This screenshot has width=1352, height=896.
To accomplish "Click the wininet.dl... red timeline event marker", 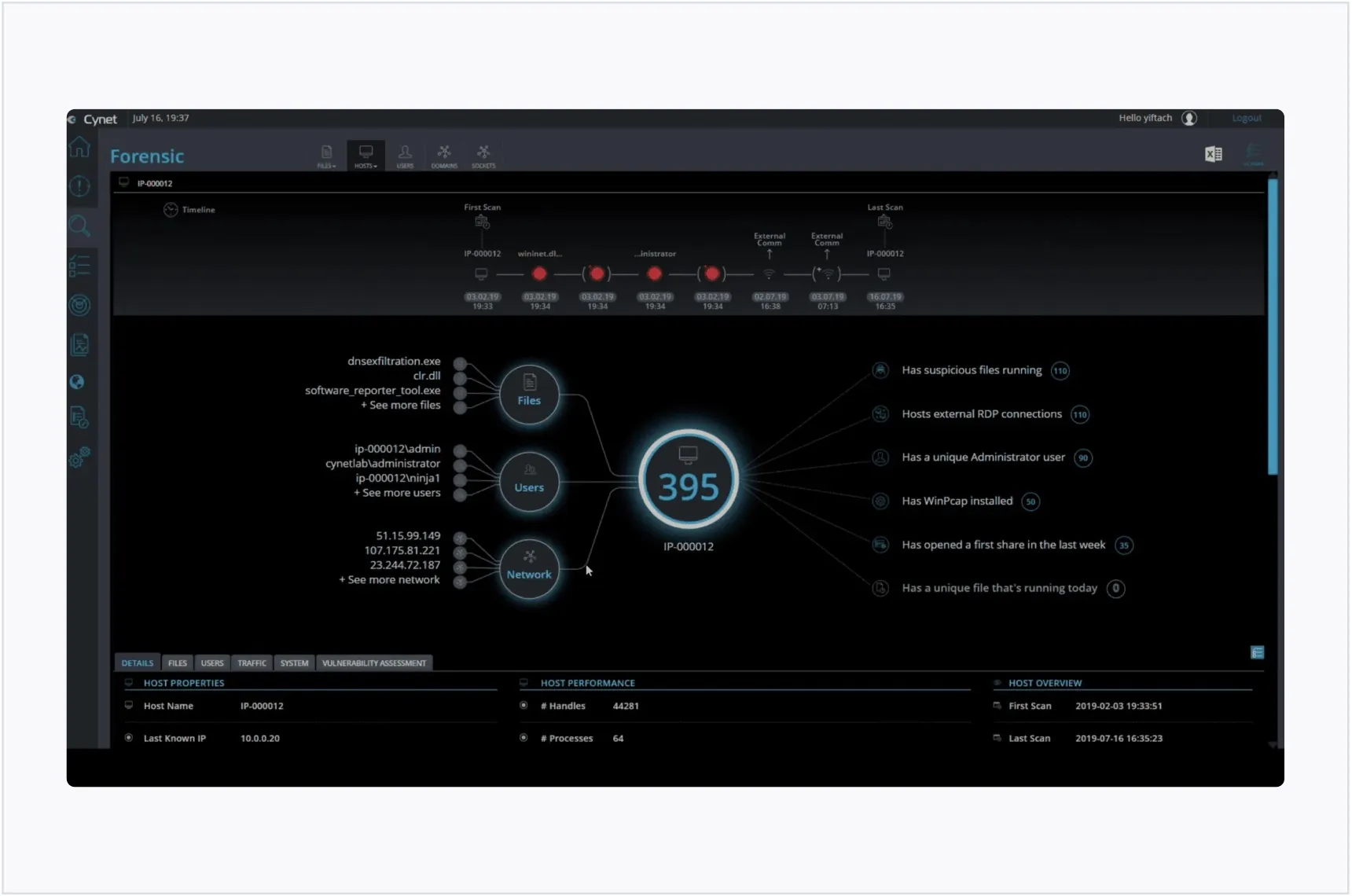I will click(x=539, y=274).
